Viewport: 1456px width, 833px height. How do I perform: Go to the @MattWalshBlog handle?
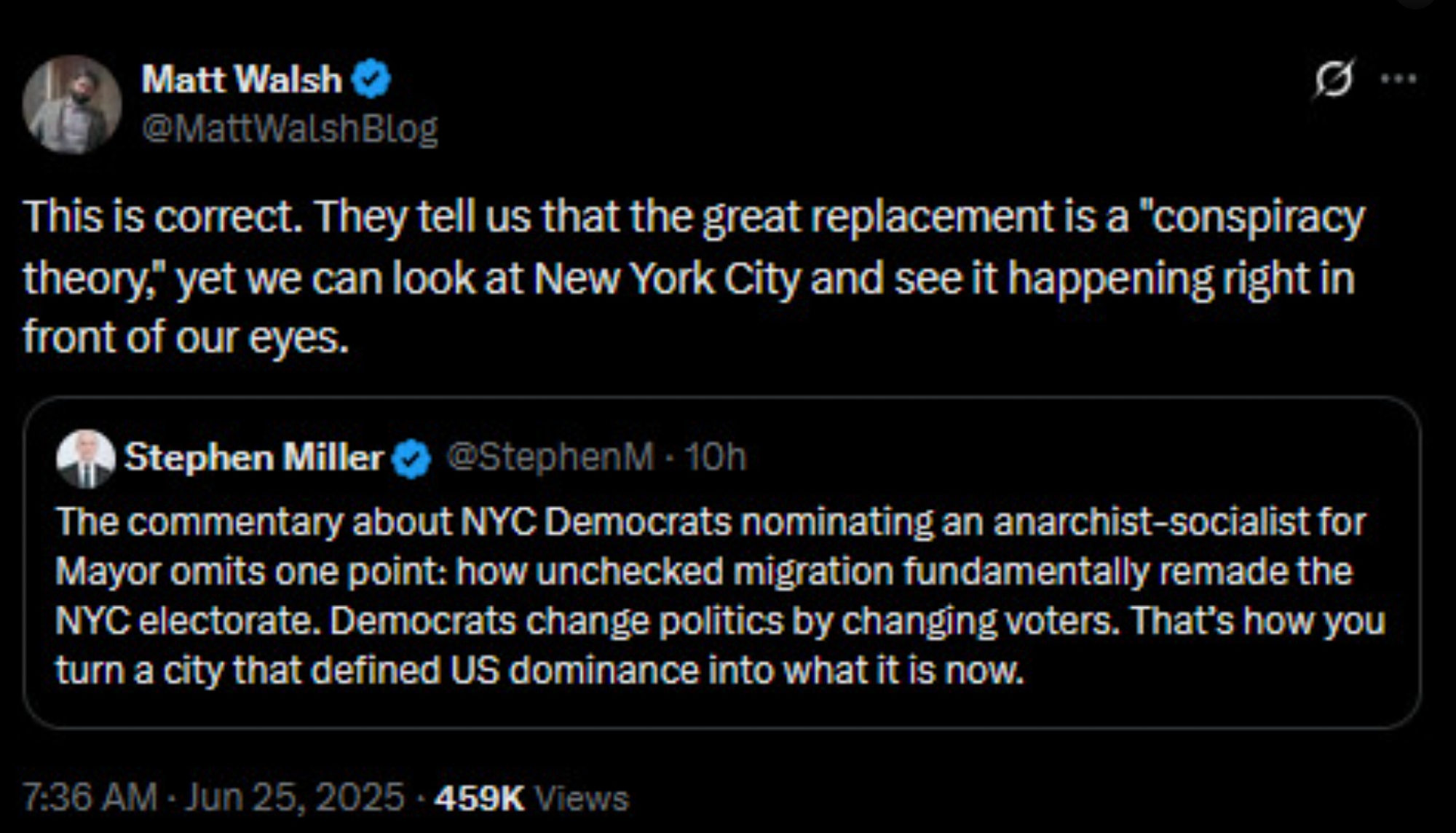290,129
